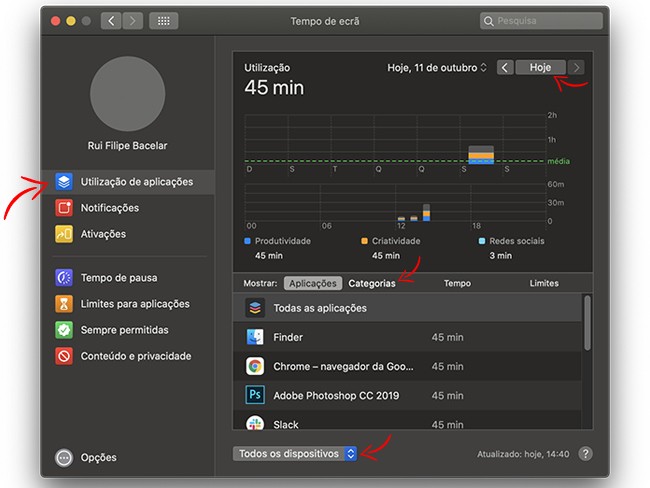Click the application list scrollbar
Screen dimensions: 650x488
pos(587,322)
